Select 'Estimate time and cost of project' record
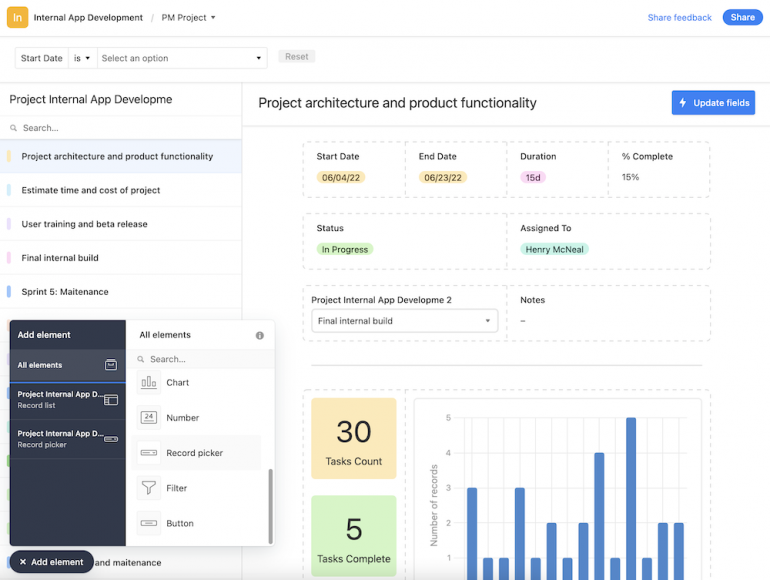 pos(91,190)
